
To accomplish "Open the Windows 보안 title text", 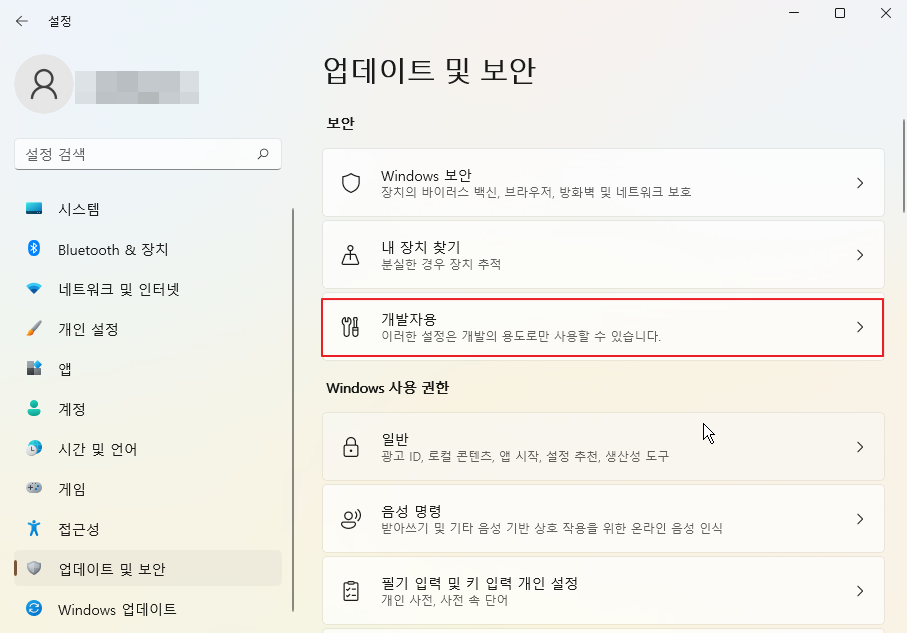I will [426, 175].
